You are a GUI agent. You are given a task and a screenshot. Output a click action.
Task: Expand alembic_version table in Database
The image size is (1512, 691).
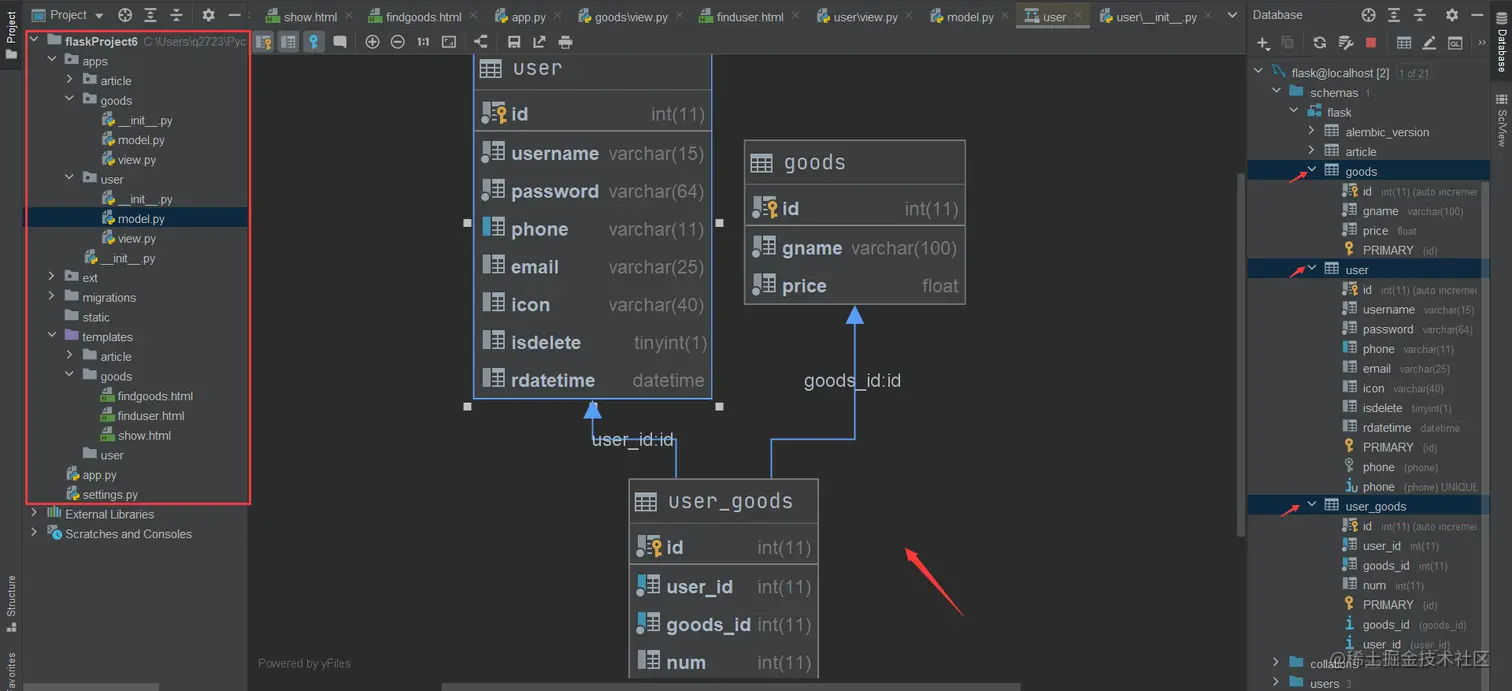tap(1312, 131)
